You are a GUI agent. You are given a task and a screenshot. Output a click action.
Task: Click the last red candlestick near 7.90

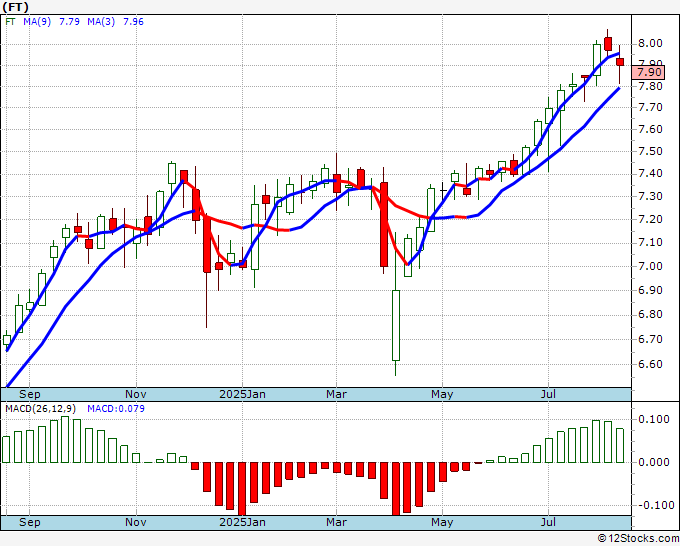coord(620,62)
